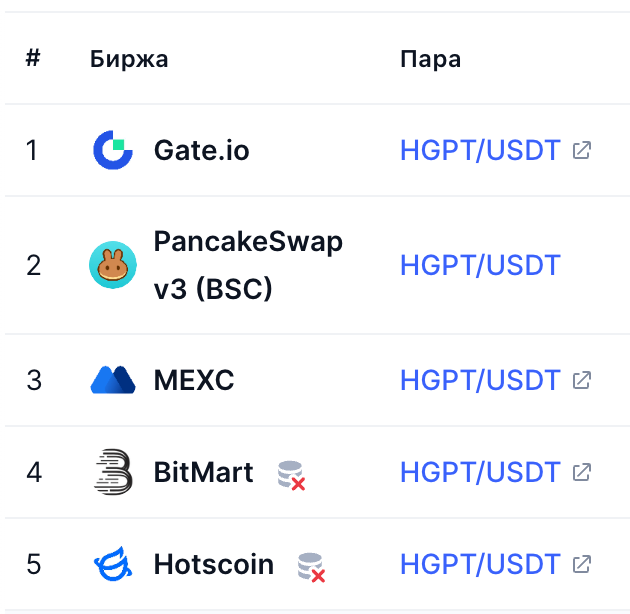Click the PancakeSwap bunny logo
The height and width of the screenshot is (614, 630).
click(x=113, y=265)
